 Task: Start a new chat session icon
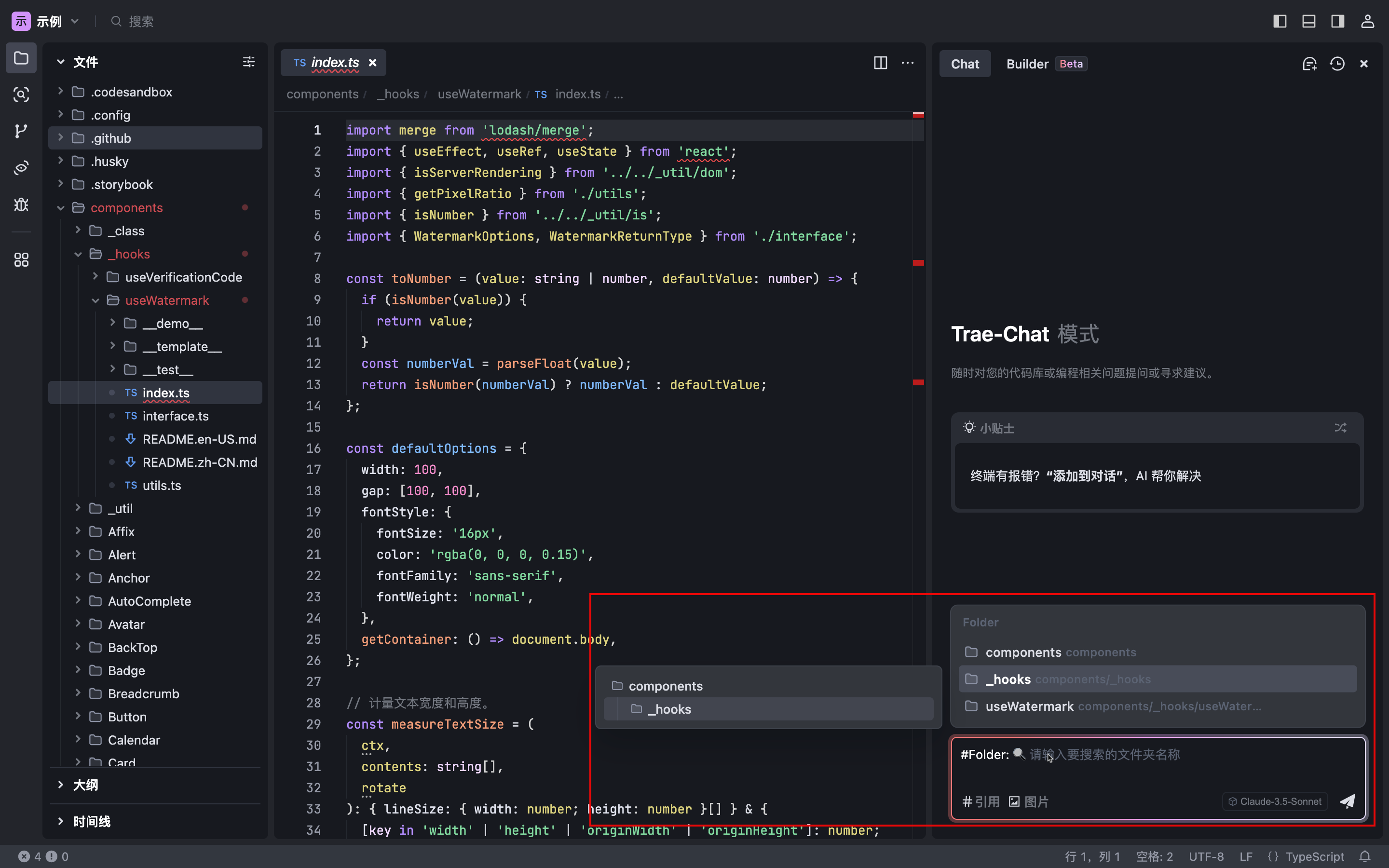pos(1309,64)
